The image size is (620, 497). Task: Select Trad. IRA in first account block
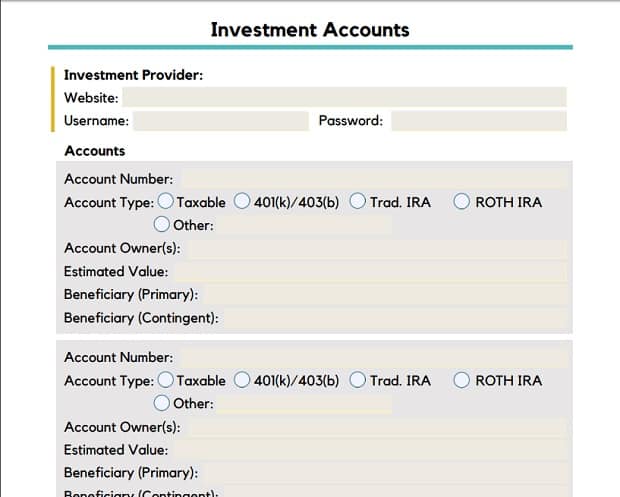pyautogui.click(x=357, y=201)
